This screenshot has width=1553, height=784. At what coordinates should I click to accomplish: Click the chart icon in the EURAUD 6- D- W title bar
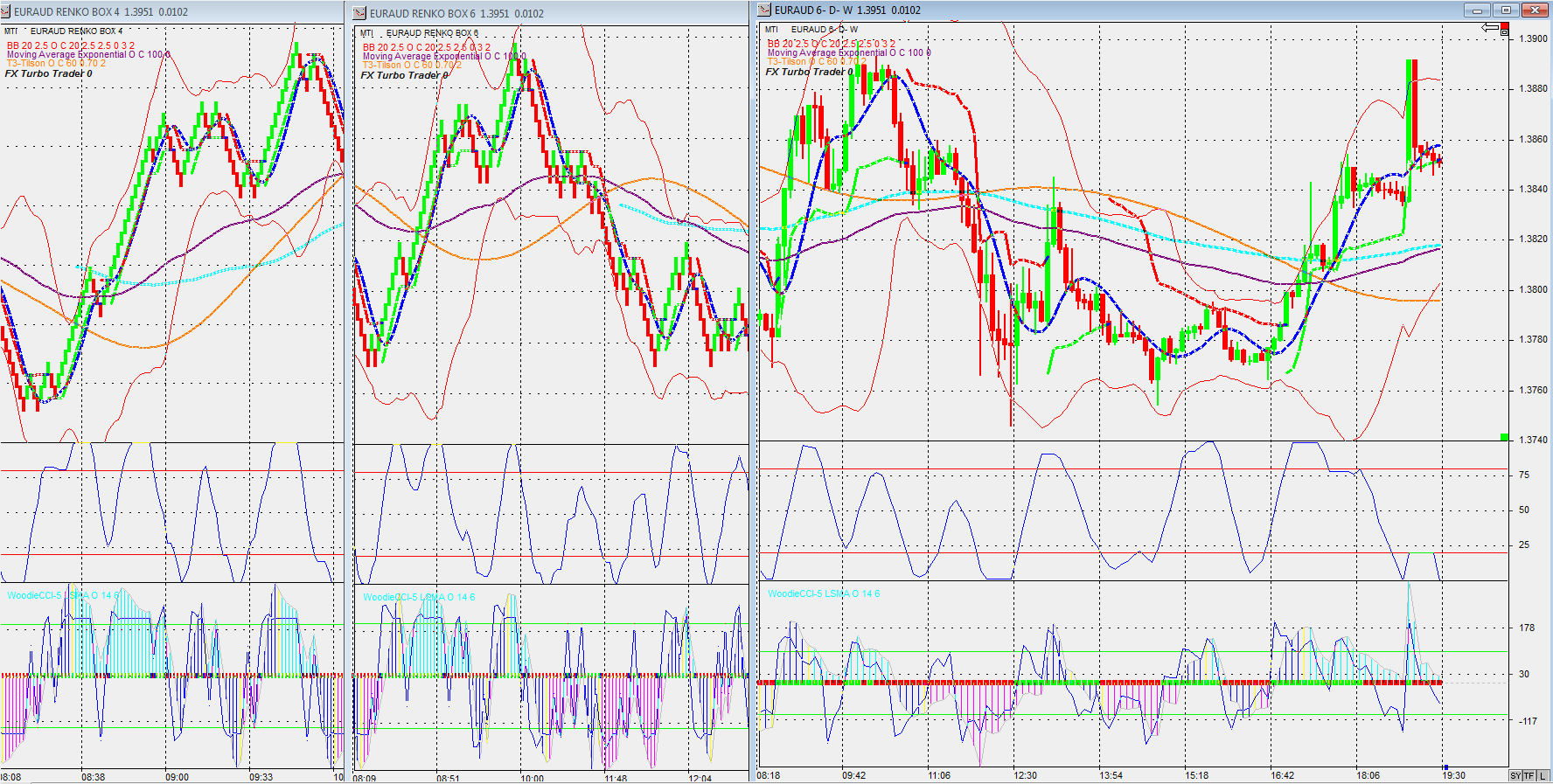pyautogui.click(x=765, y=10)
